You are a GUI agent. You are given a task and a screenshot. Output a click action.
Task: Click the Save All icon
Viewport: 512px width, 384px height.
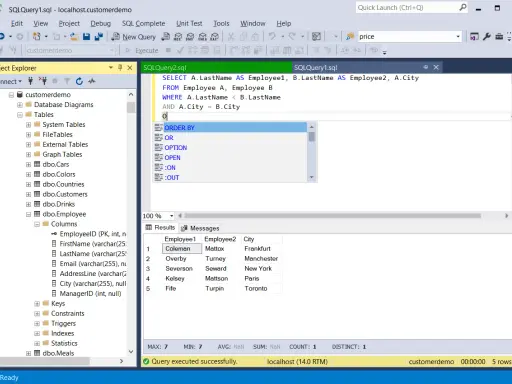[99, 36]
